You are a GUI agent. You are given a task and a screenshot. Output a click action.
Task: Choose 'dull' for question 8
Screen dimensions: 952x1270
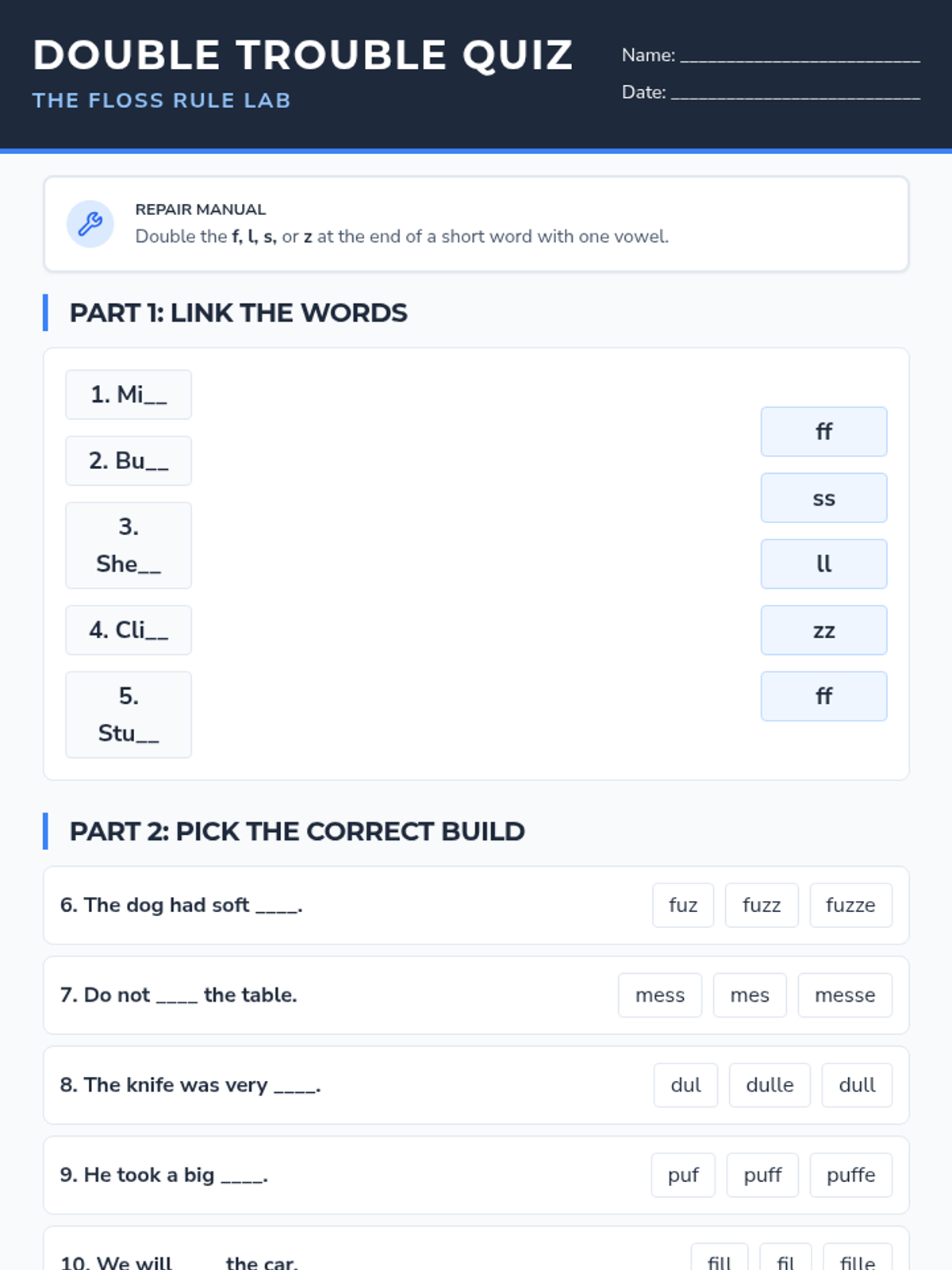856,1085
